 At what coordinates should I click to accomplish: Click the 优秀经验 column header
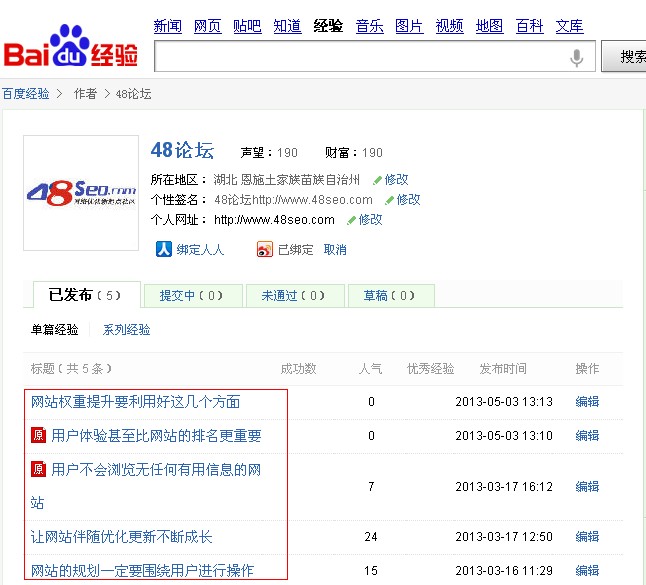click(x=431, y=368)
